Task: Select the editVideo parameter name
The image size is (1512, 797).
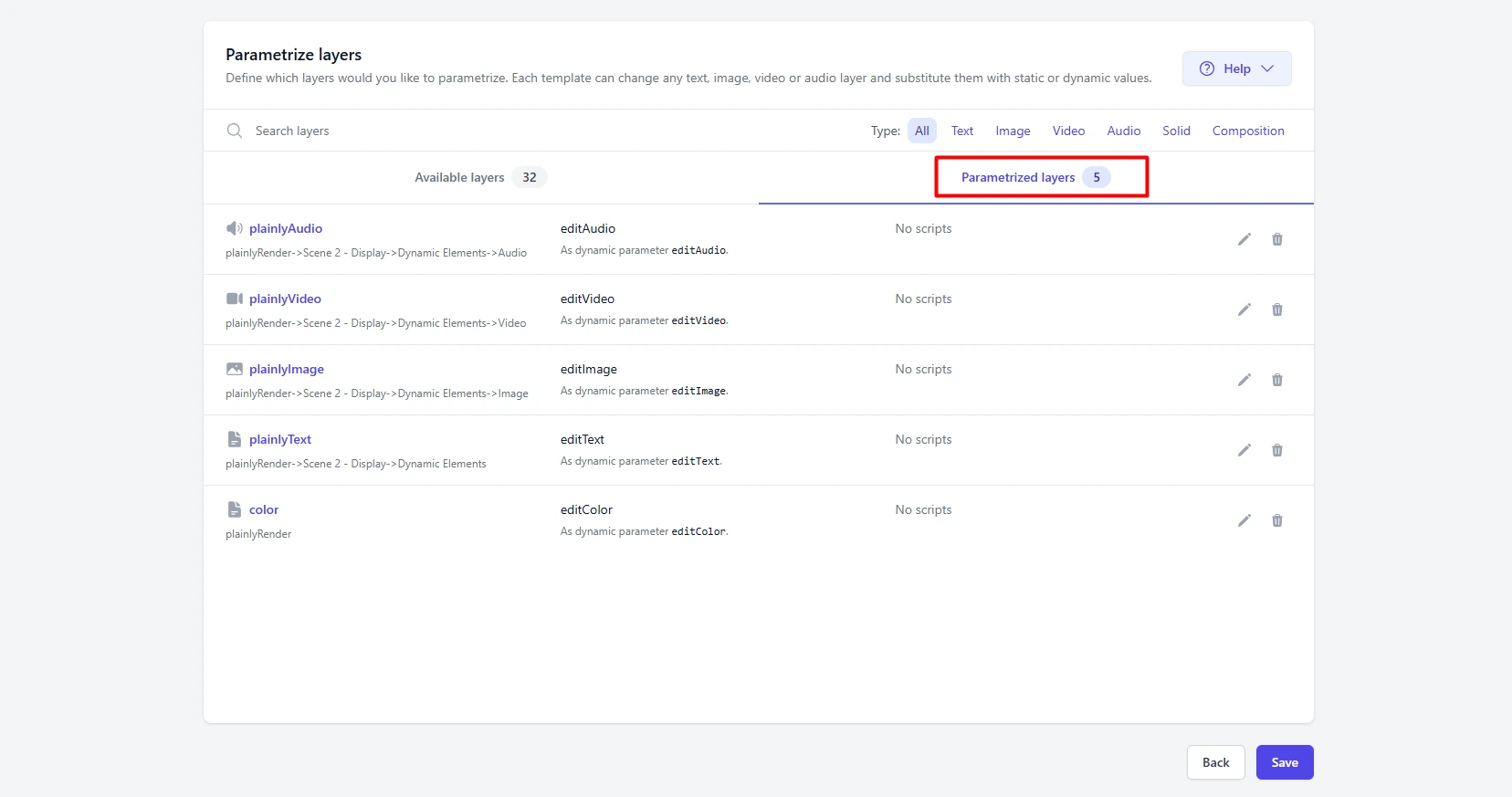Action: [587, 299]
